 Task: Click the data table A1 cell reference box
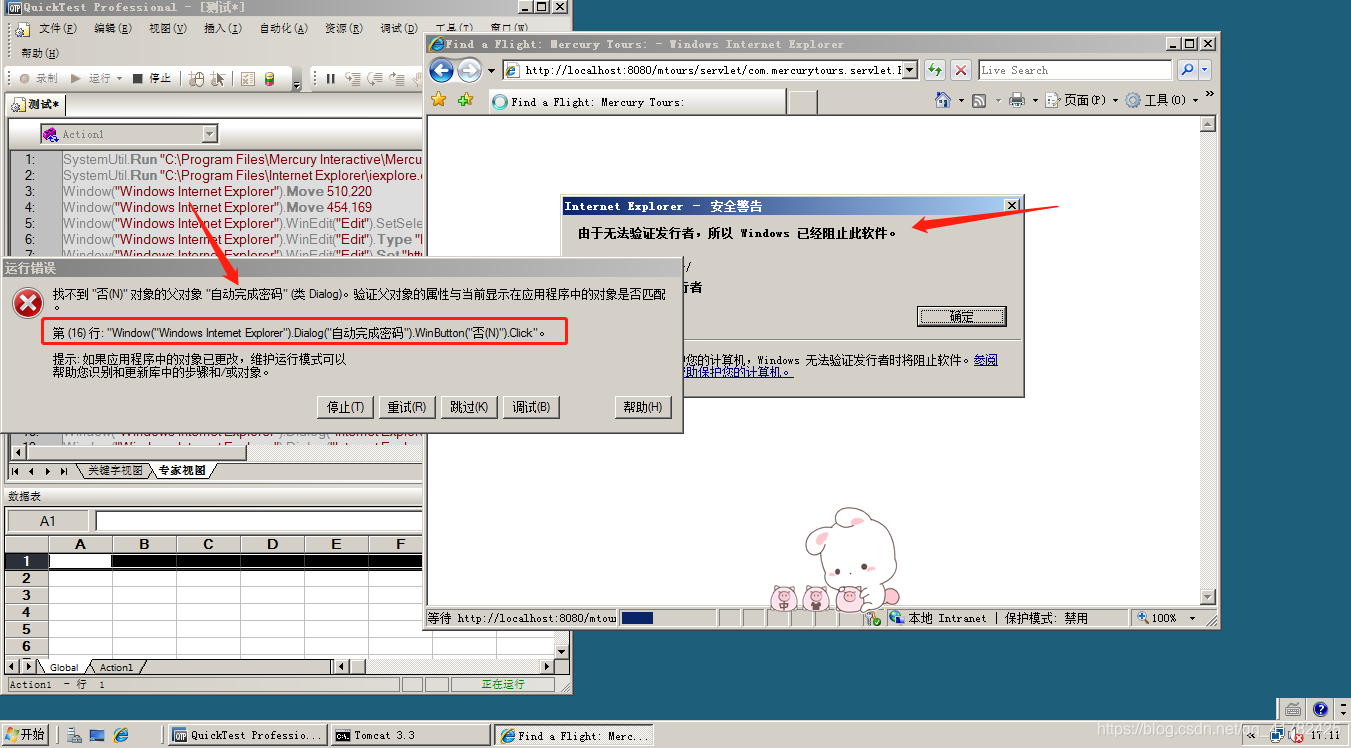pos(48,521)
